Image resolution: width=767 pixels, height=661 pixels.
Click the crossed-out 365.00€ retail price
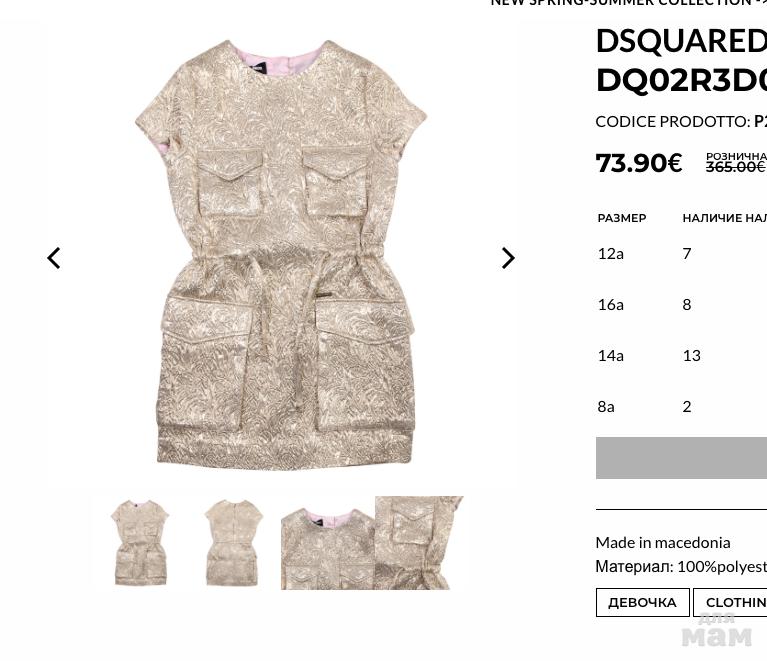[x=735, y=167]
